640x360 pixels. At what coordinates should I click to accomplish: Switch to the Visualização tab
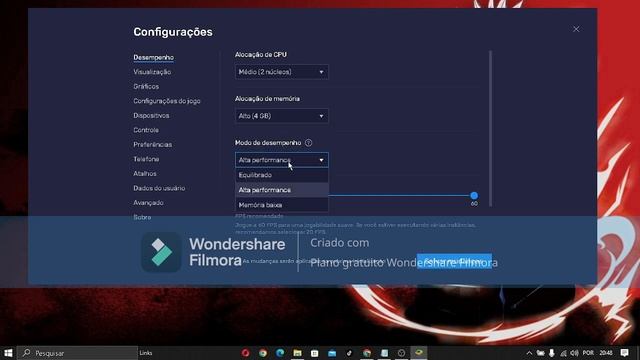click(152, 72)
